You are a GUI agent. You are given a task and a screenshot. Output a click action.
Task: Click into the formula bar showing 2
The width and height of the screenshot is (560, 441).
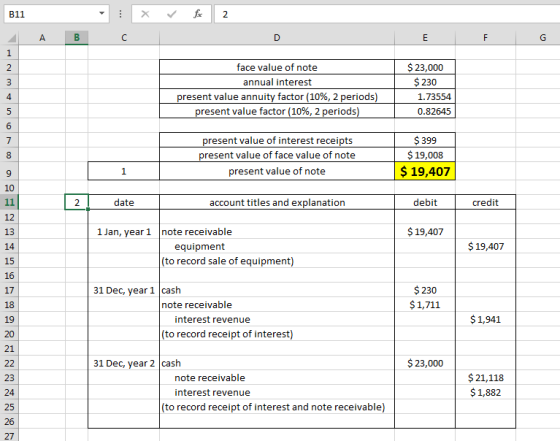tap(387, 14)
